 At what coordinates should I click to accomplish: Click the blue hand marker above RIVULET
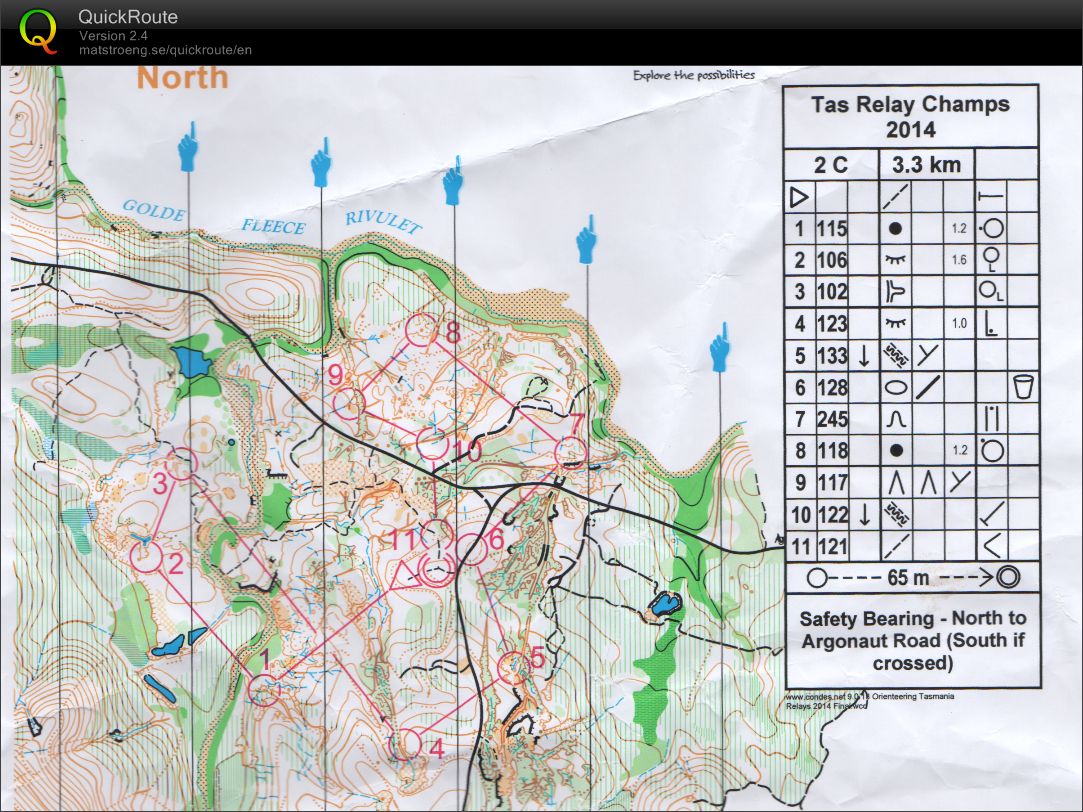pos(453,180)
